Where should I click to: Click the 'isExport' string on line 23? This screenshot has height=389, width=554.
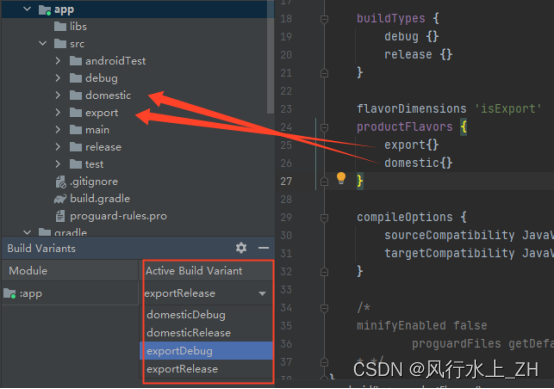point(508,109)
